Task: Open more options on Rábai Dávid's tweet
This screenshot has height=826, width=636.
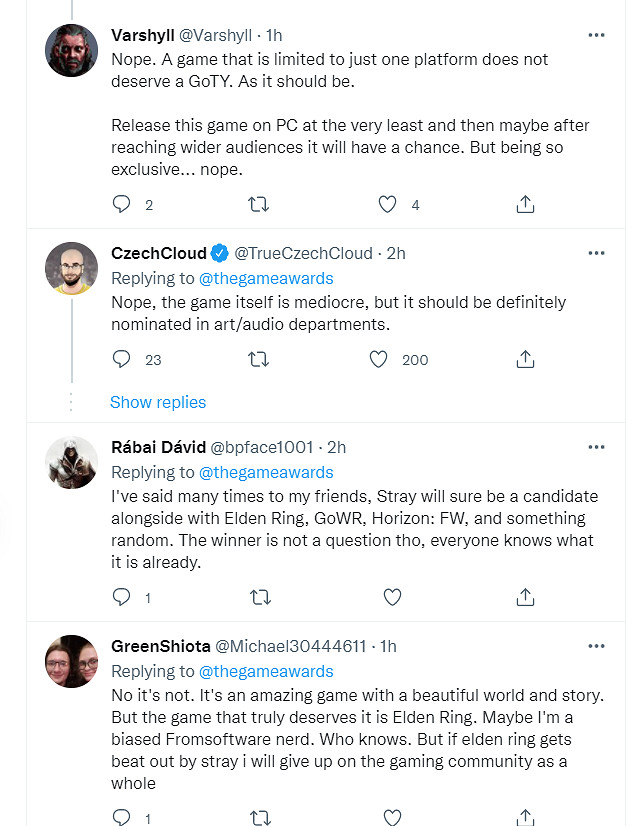Action: [x=596, y=447]
